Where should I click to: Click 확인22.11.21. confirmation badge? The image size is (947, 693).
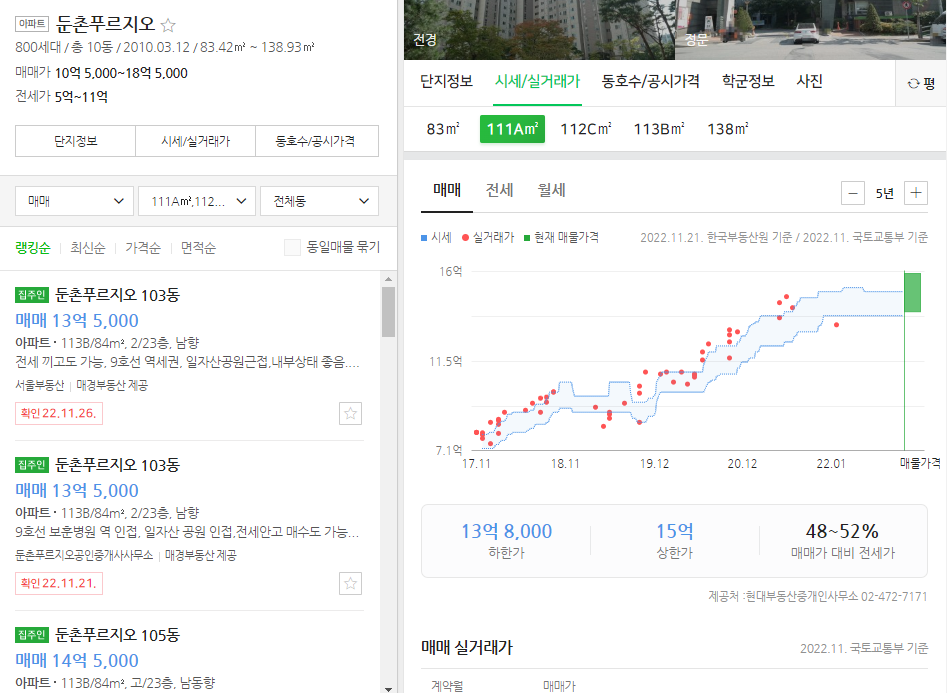point(59,583)
